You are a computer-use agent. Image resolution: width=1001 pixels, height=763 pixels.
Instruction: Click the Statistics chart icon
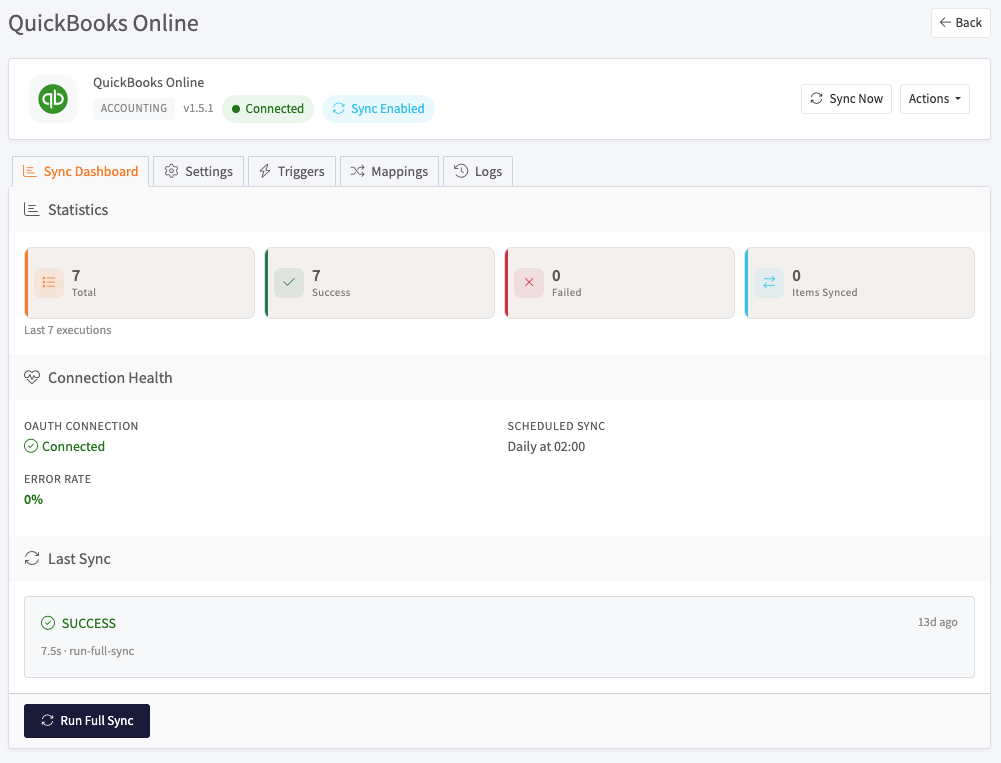coord(31,209)
